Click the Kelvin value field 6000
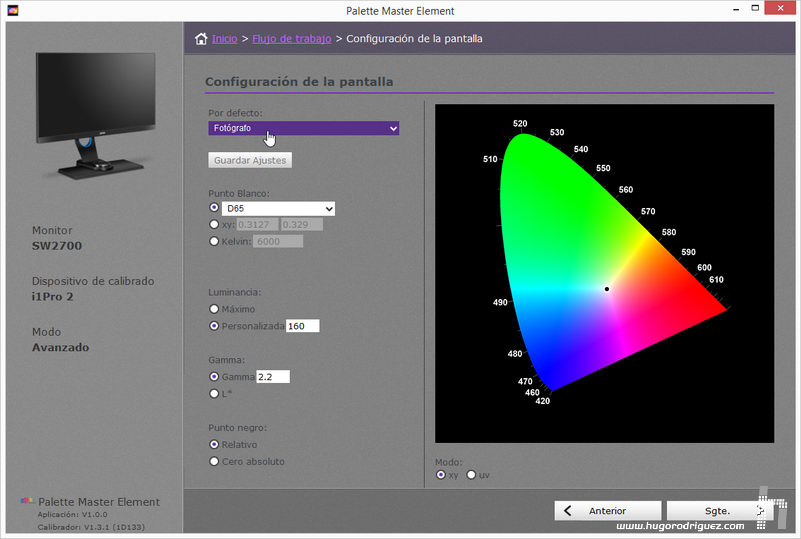The image size is (801, 539). (277, 242)
